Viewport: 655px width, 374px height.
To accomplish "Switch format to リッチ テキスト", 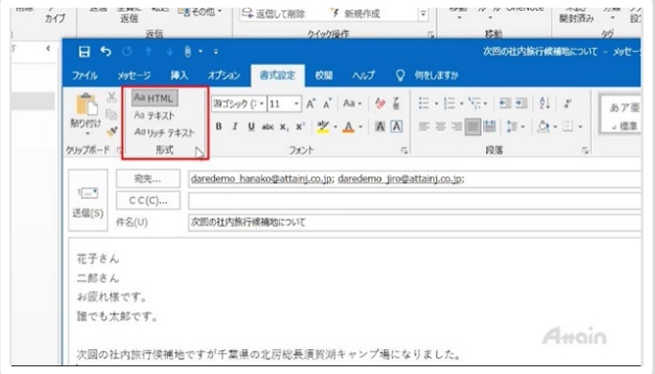I will pos(164,132).
